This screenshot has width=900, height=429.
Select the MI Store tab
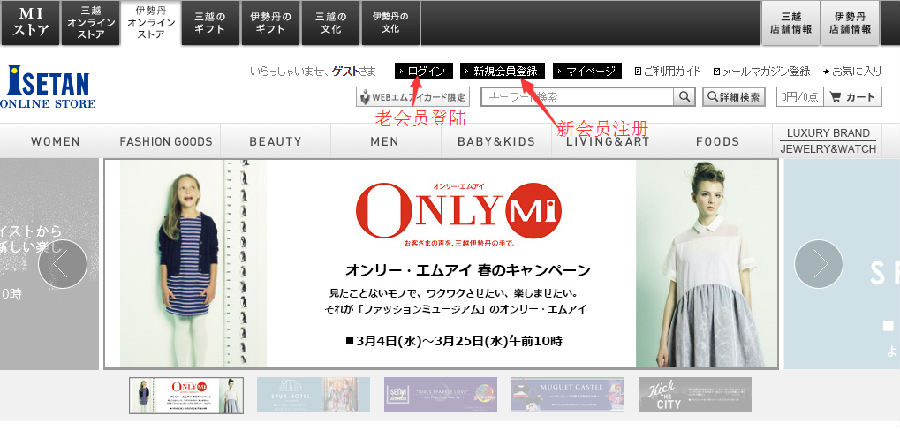point(29,22)
